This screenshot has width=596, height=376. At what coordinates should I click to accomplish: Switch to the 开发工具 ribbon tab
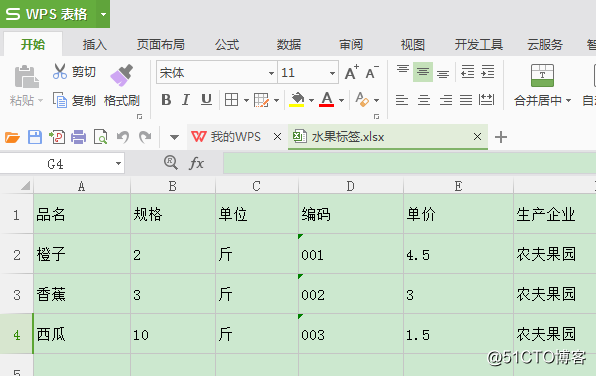point(479,45)
